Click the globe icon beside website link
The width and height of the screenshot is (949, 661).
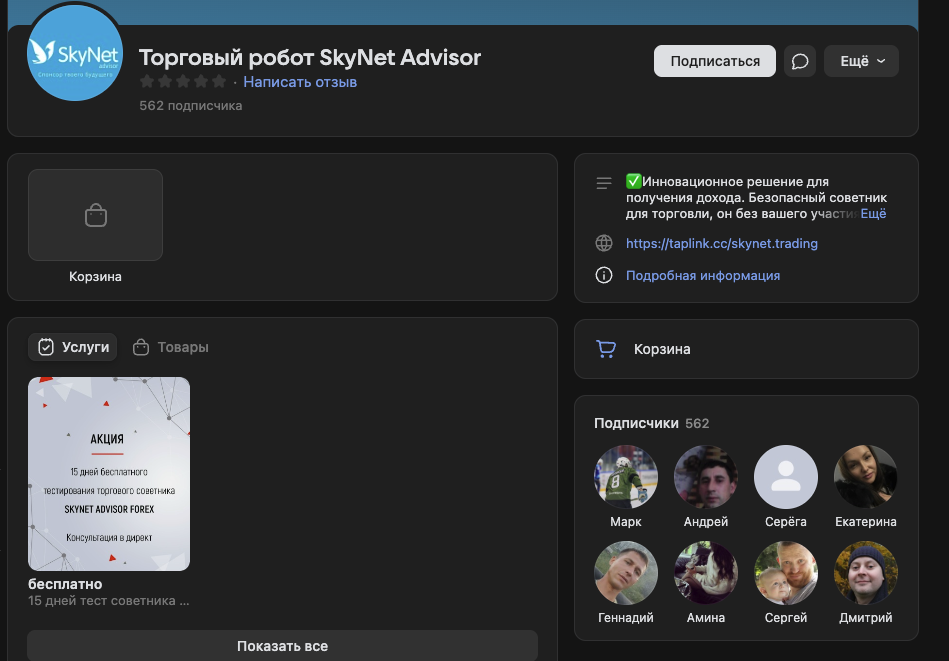click(x=604, y=243)
